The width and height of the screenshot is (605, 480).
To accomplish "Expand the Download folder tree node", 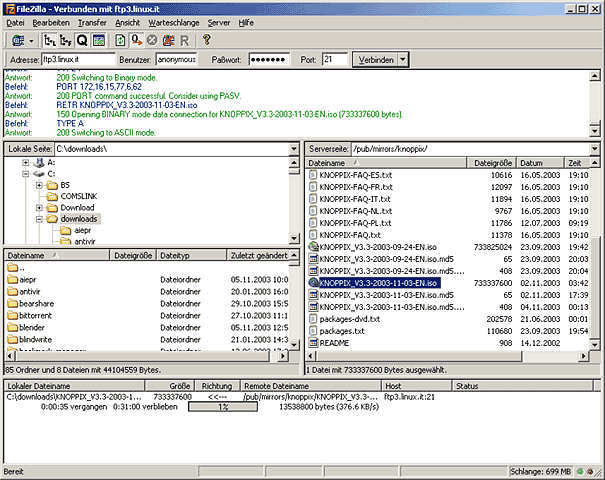I will pyautogui.click(x=39, y=208).
